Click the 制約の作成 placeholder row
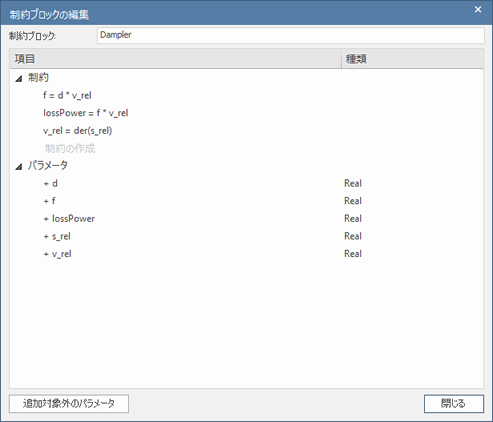The image size is (493, 422). [x=70, y=148]
